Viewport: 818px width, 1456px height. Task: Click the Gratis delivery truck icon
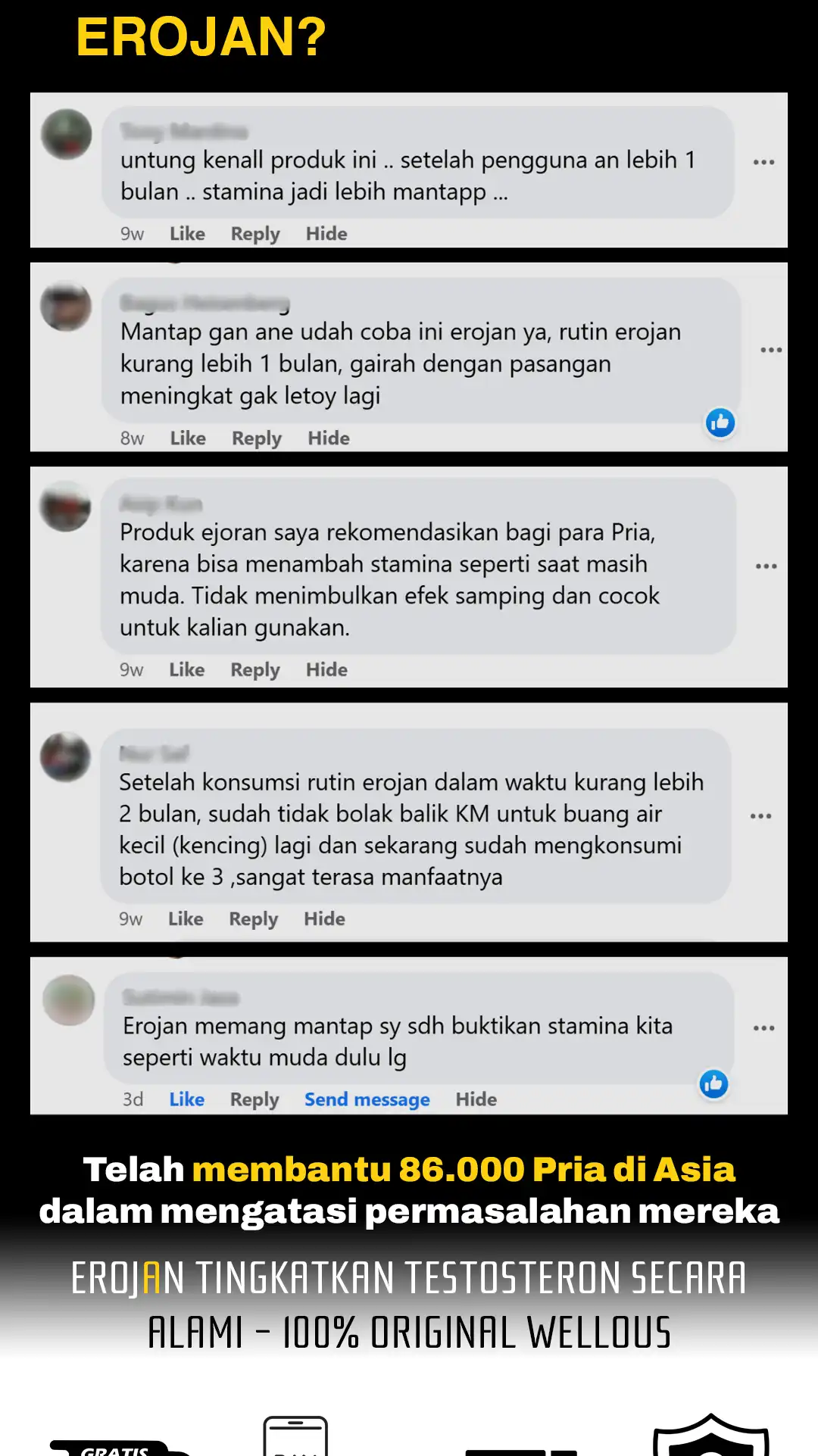[117, 1448]
